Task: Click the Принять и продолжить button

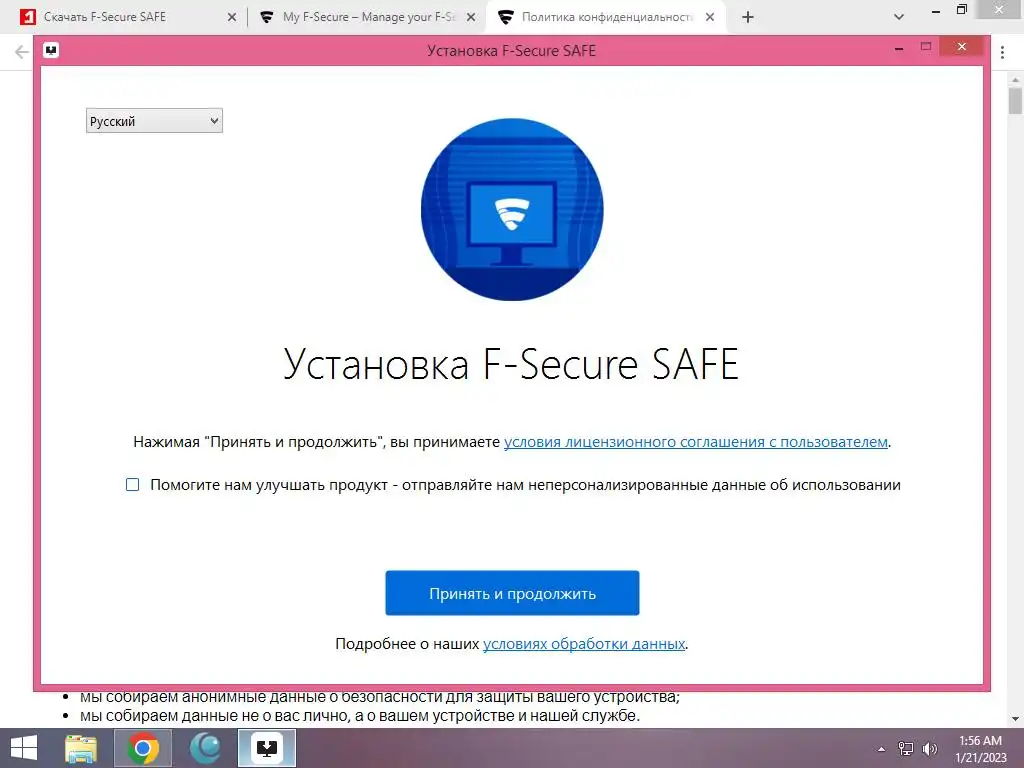Action: [512, 593]
